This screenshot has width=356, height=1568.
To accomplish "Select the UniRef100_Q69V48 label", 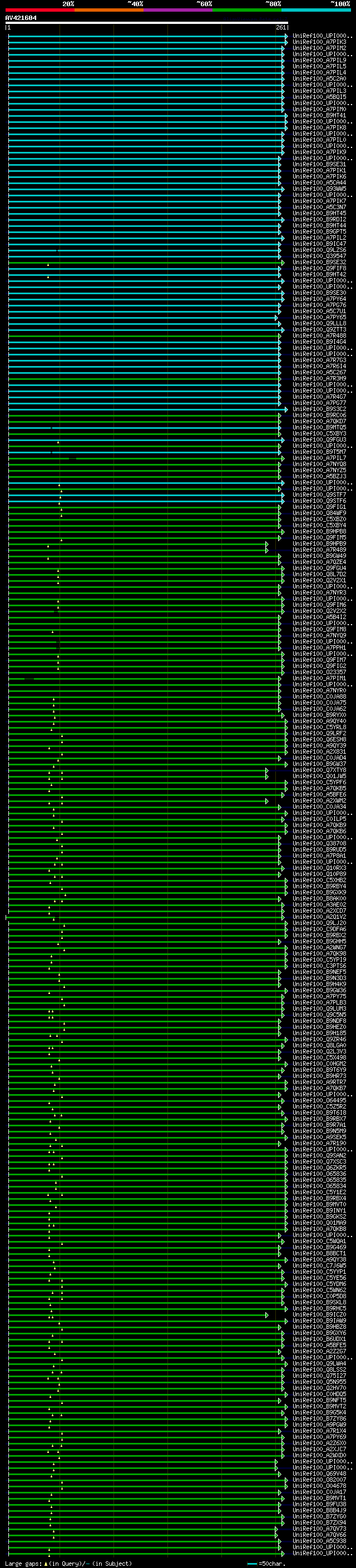I will tap(319, 1473).
